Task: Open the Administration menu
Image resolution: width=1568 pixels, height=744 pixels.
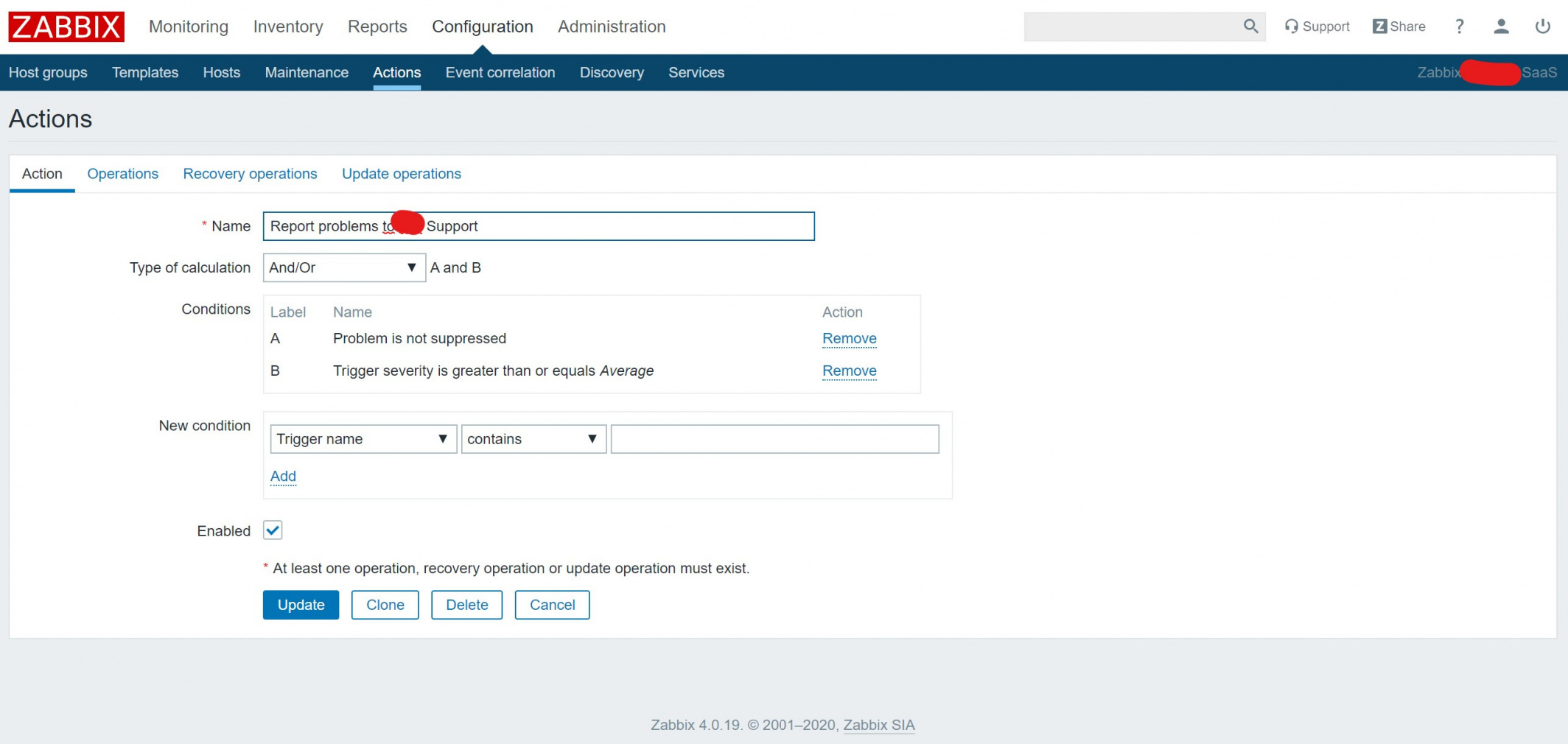Action: click(x=612, y=27)
